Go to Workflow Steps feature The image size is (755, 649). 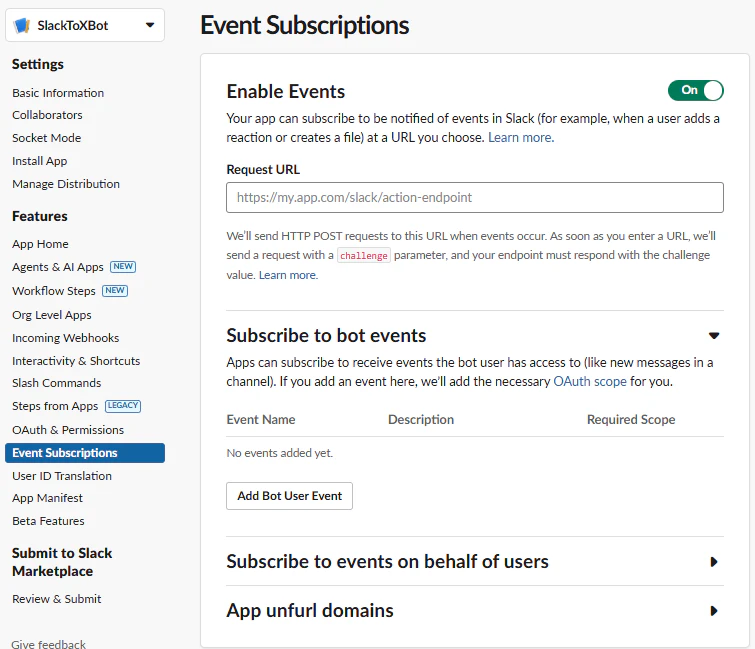[54, 291]
